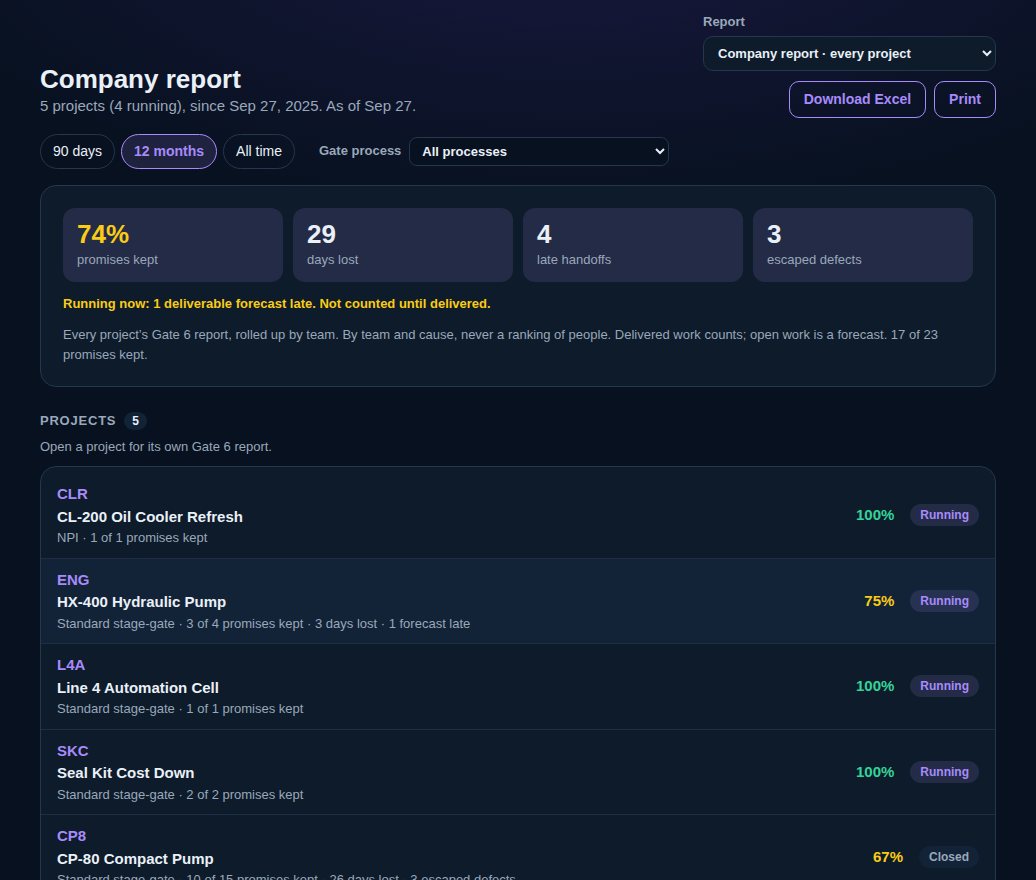Click the Running badge on HX-400
Screen dimensions: 1036x880
(944, 601)
